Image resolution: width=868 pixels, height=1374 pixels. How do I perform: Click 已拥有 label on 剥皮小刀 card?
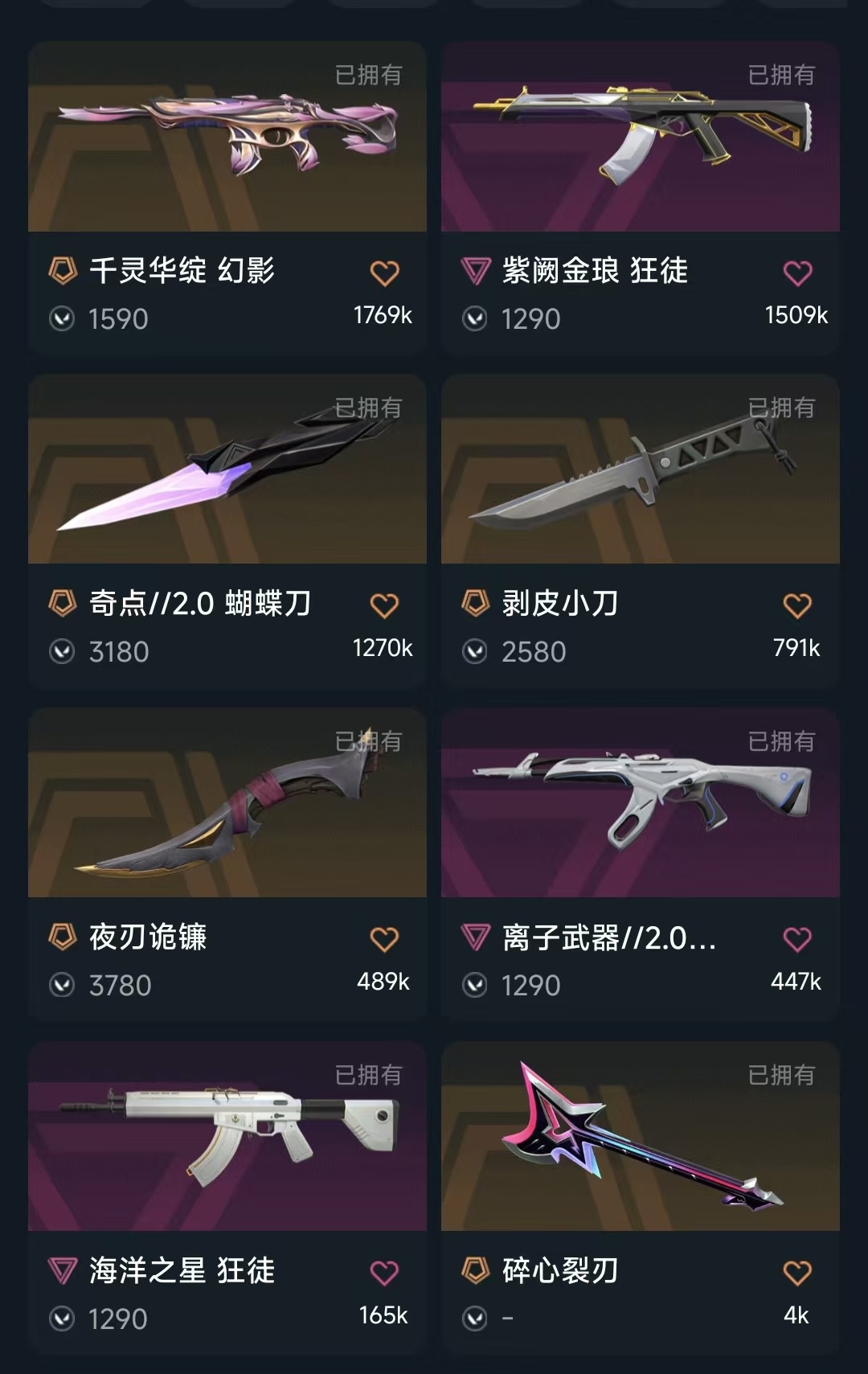click(781, 408)
